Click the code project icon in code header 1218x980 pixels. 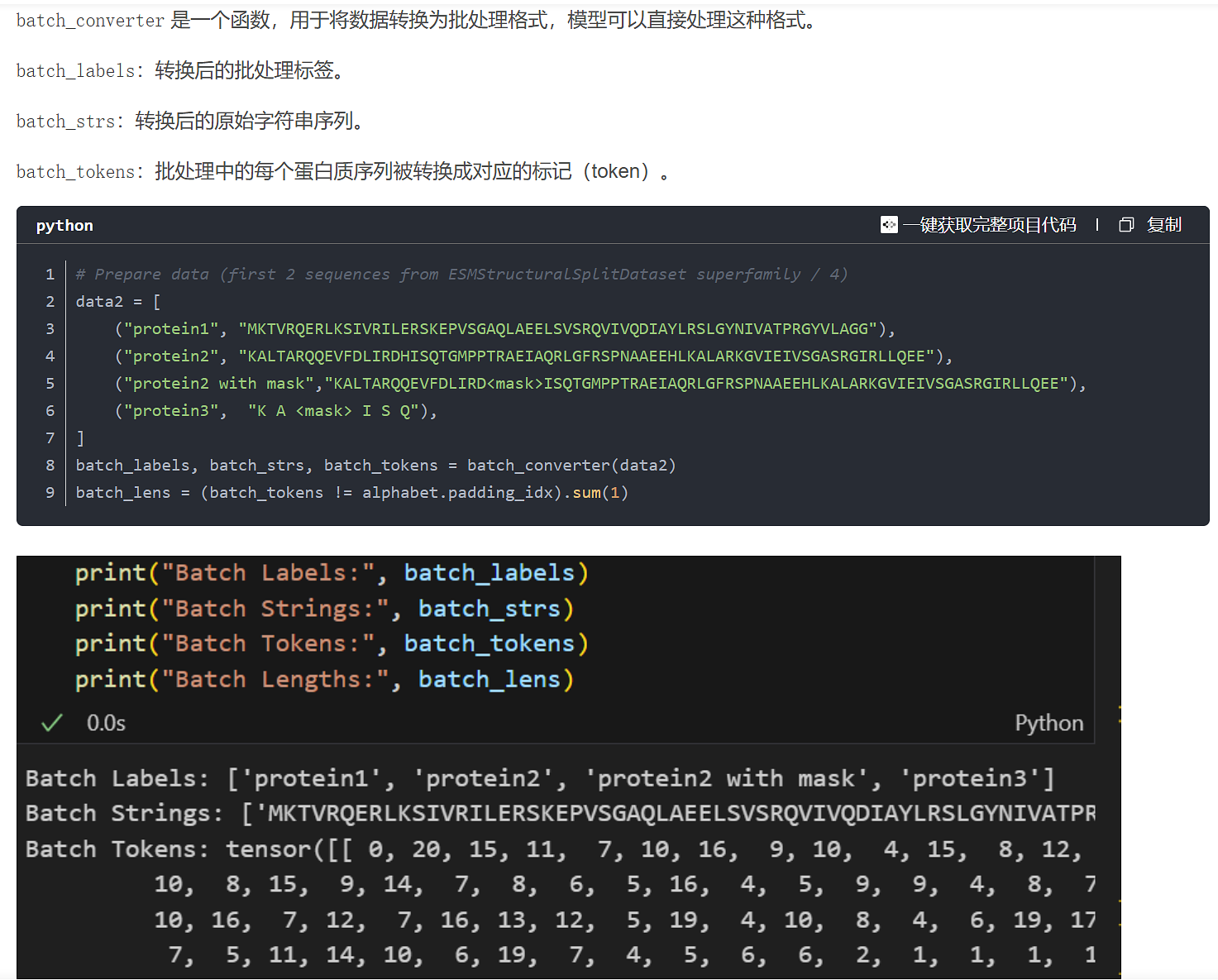889,225
